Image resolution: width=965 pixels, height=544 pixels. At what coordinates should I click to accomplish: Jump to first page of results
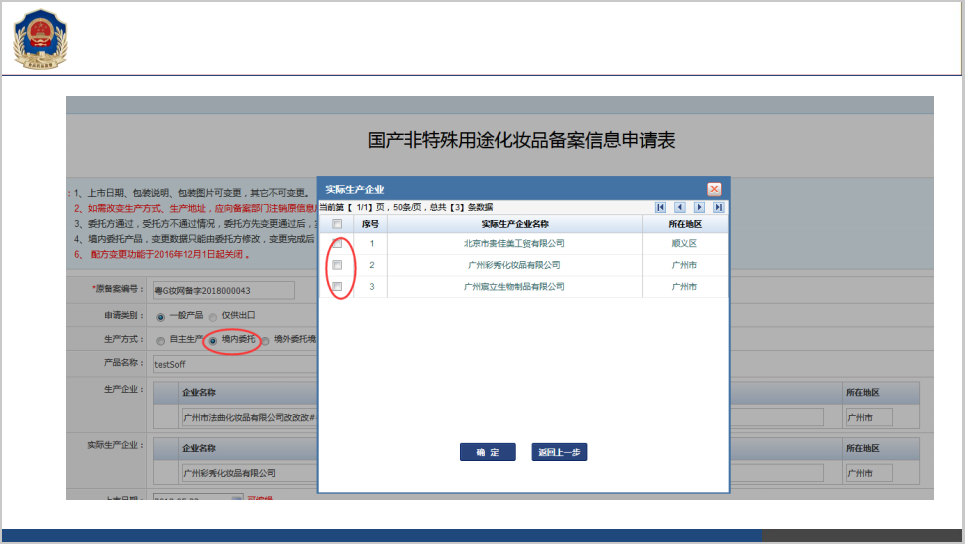point(661,207)
